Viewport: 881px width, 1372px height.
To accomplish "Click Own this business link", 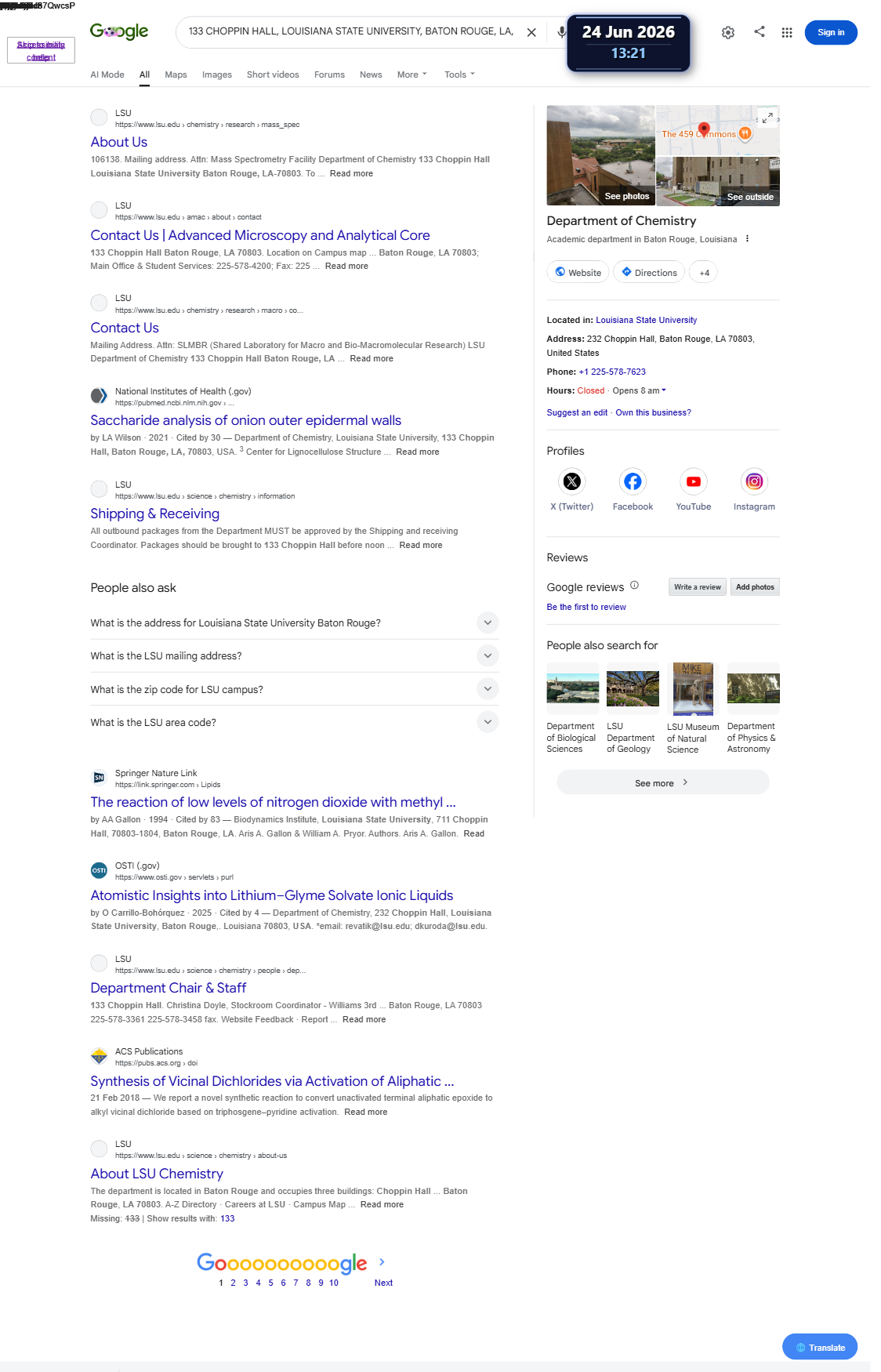I will [653, 412].
